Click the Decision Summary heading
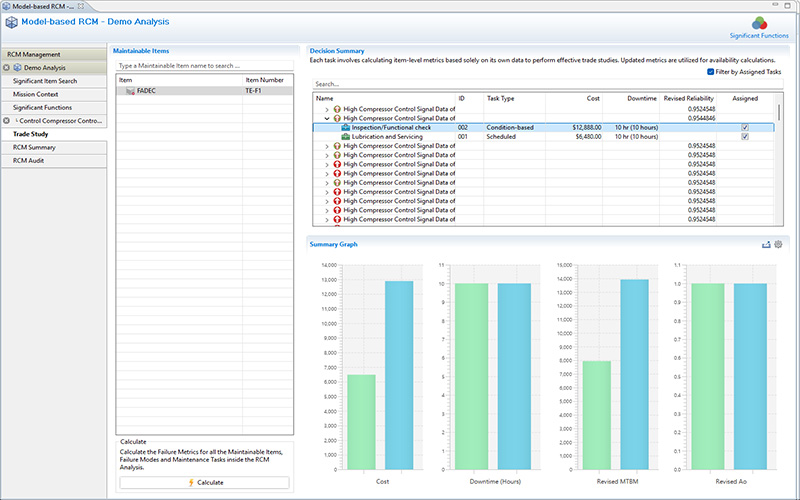This screenshot has height=500, width=800. (x=337, y=51)
